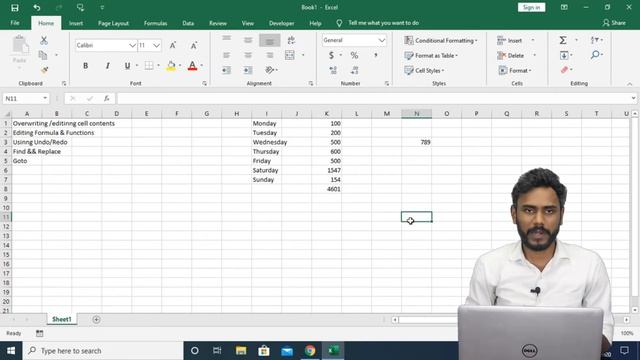Open Cell Styles gallery

tap(424, 71)
